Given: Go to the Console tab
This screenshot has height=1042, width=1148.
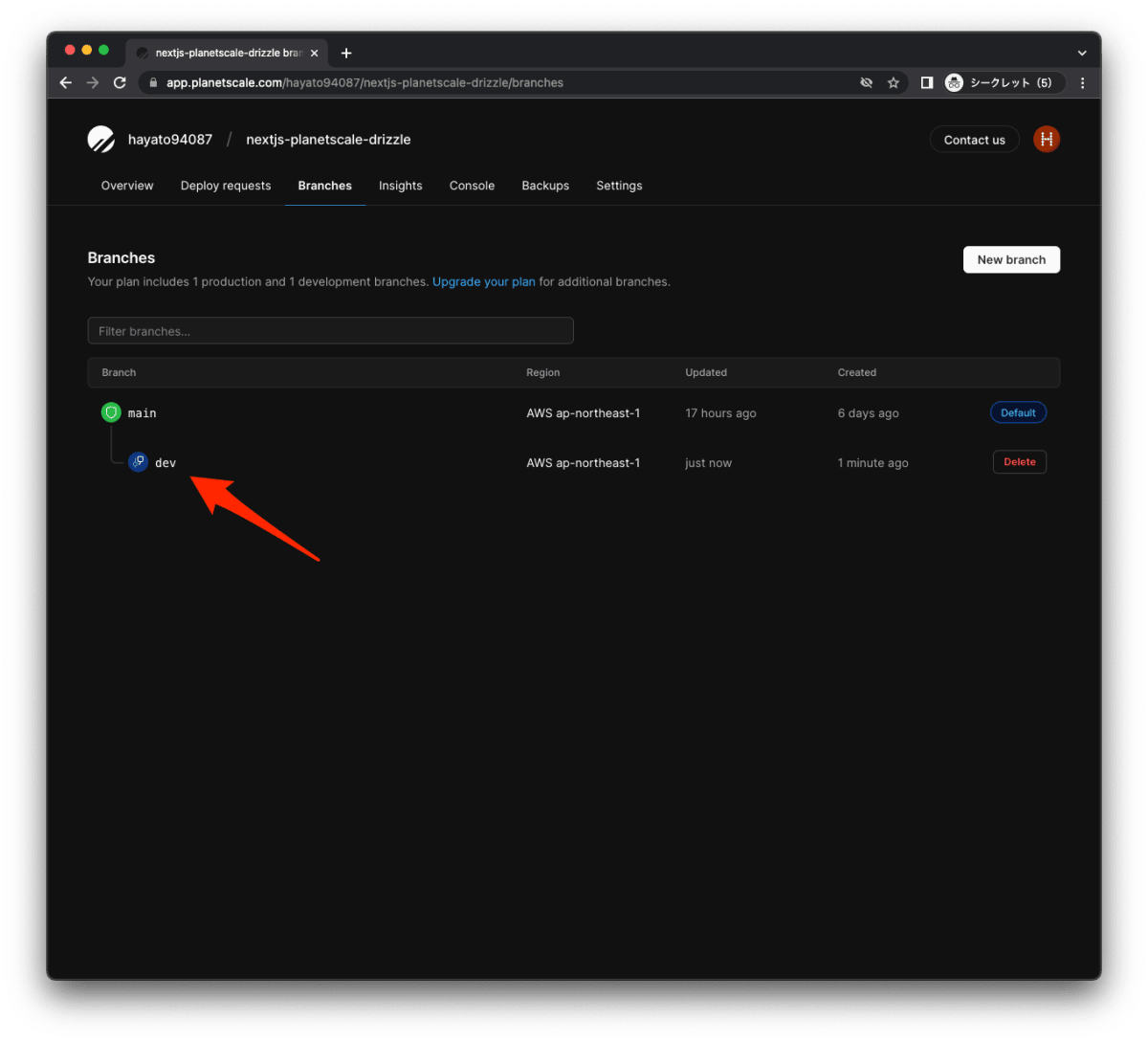Looking at the screenshot, I should pos(472,186).
